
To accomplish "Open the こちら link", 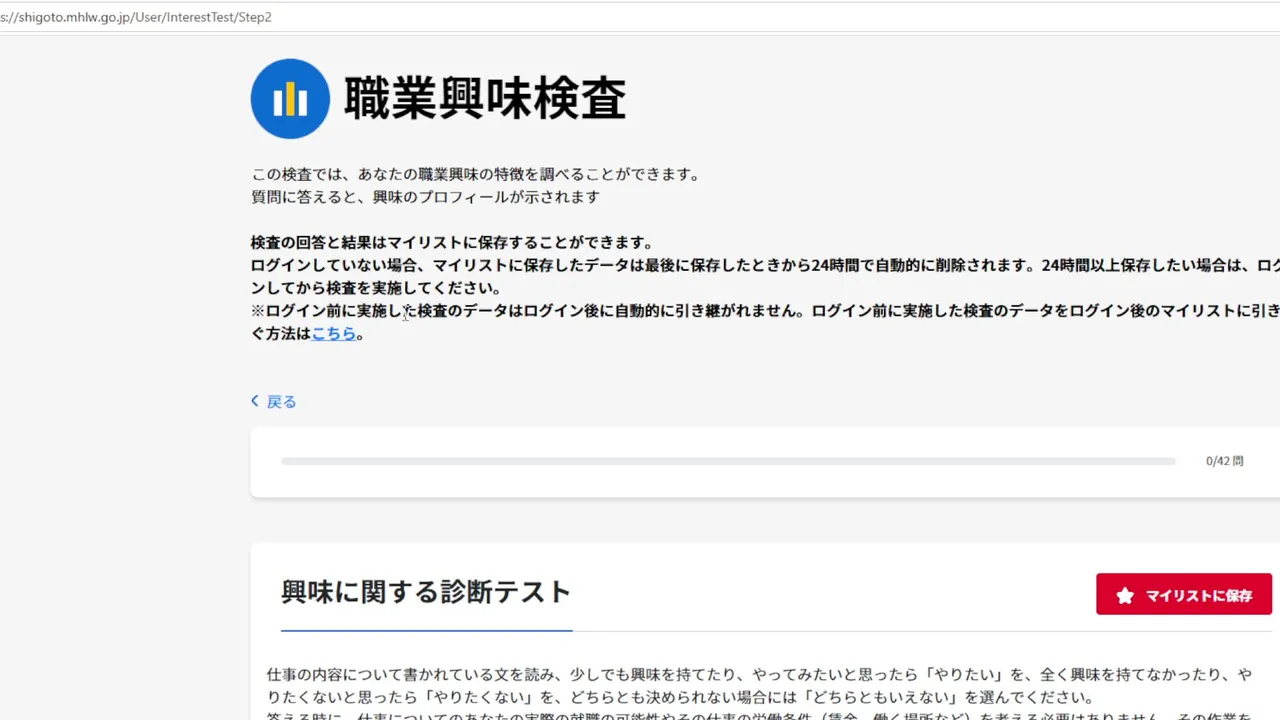I will click(334, 334).
